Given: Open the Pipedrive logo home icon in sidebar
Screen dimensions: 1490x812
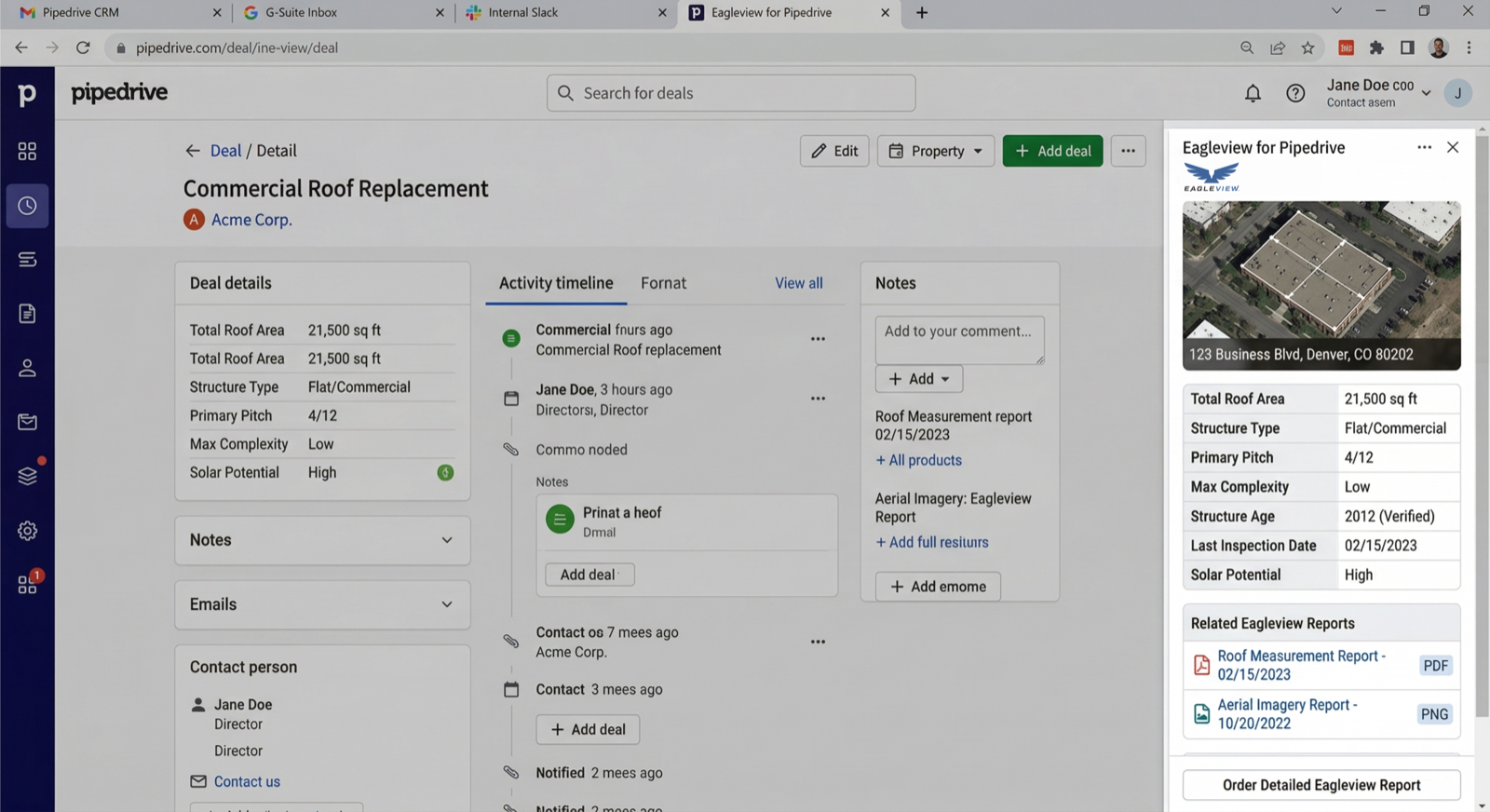Looking at the screenshot, I should click(x=27, y=93).
